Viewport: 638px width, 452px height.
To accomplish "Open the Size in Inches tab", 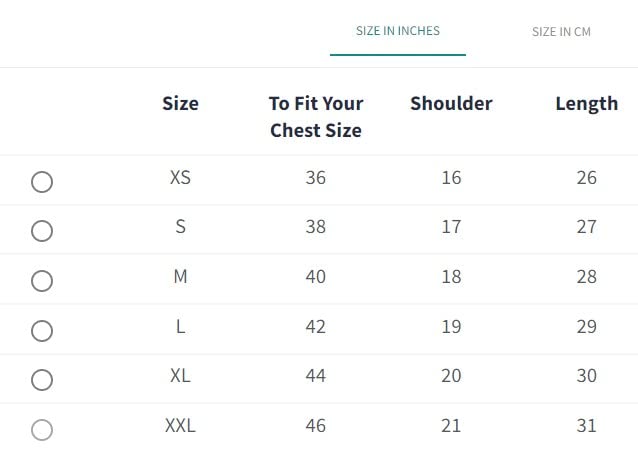I will [x=398, y=31].
